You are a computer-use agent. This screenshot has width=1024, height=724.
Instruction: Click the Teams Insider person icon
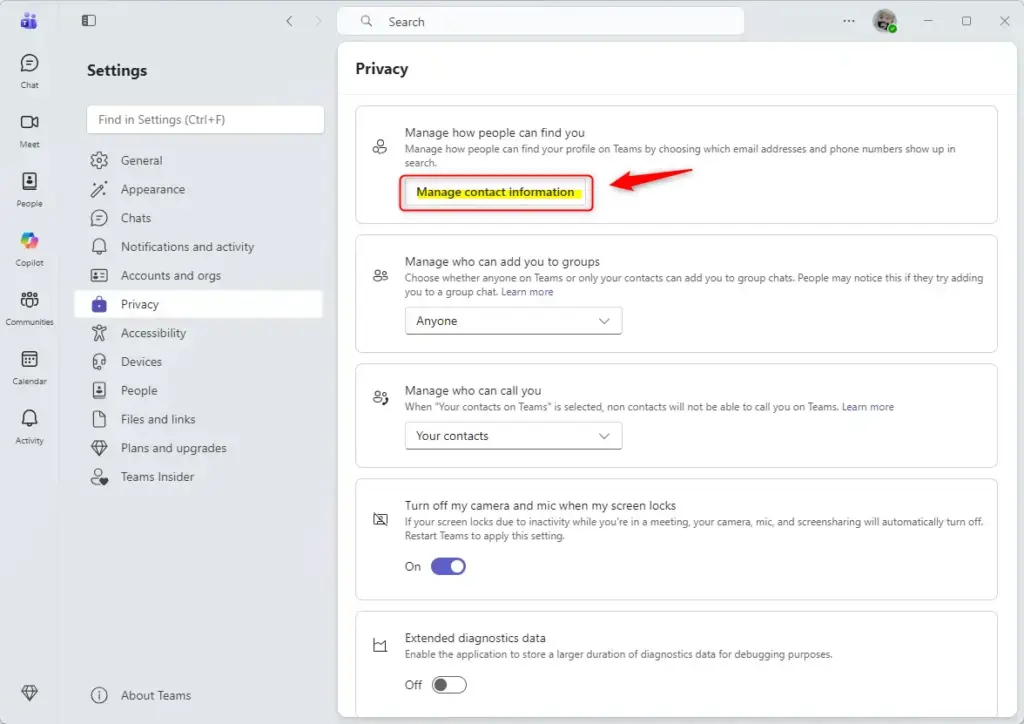(99, 477)
